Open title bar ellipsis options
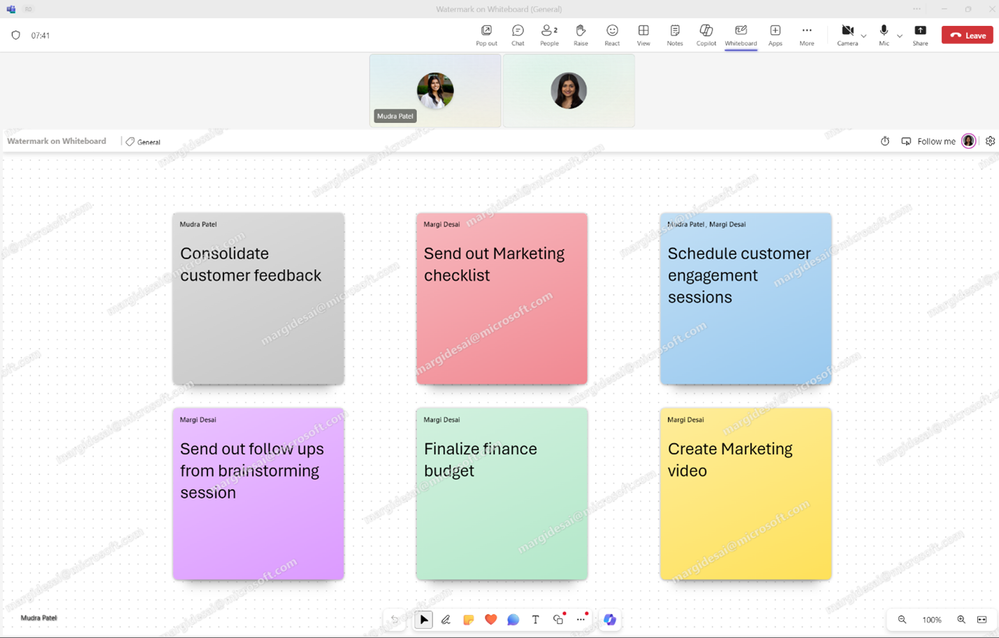Screen dimensions: 999x638 tap(916, 9)
